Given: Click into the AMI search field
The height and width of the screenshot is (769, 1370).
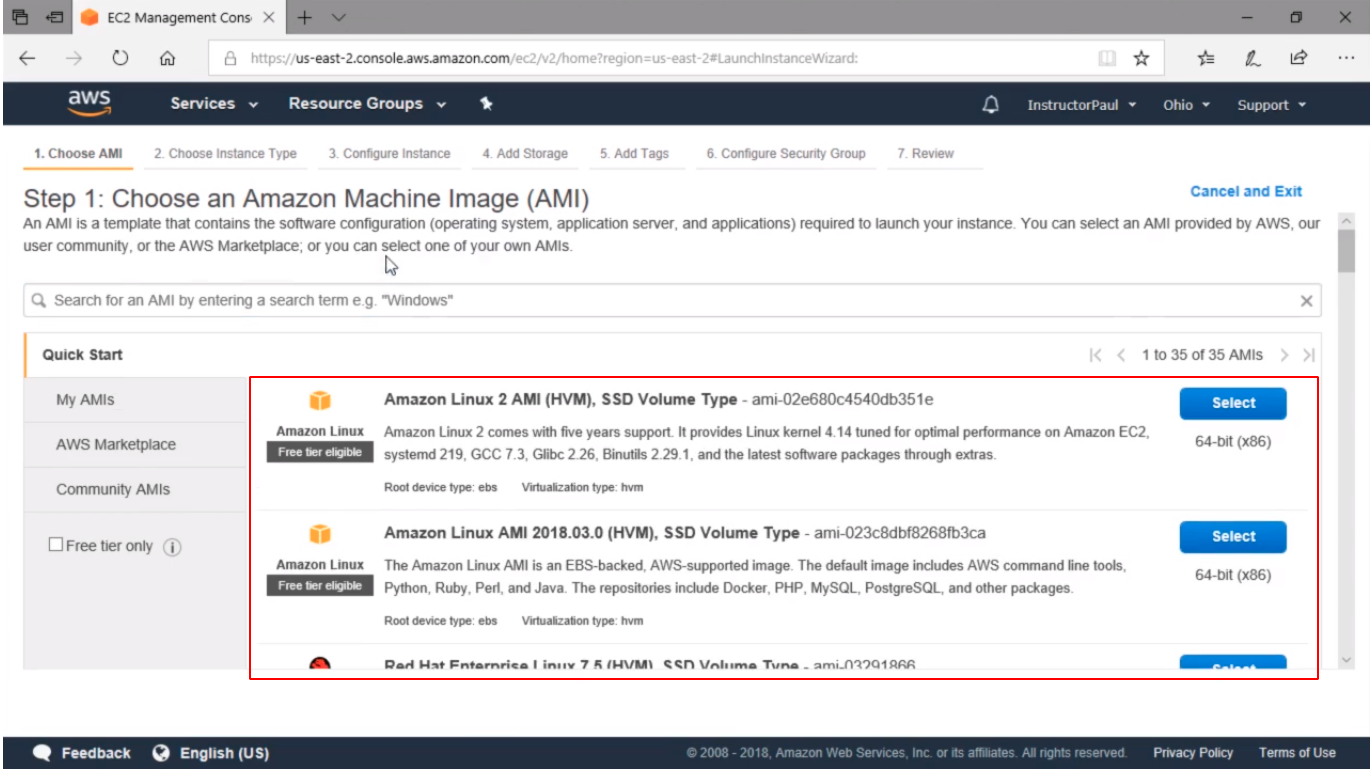Looking at the screenshot, I should (660, 301).
